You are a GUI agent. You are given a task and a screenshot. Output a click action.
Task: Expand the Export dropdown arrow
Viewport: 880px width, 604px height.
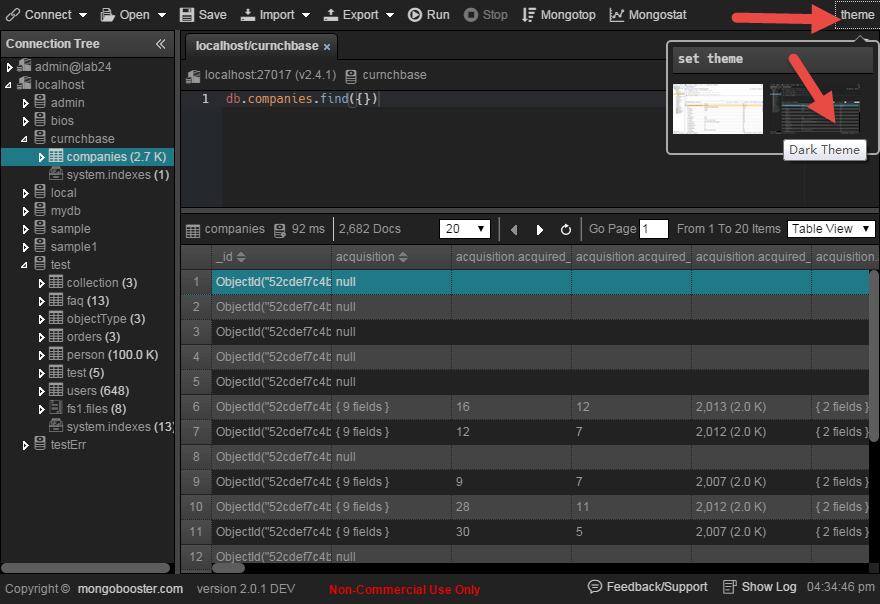pyautogui.click(x=389, y=15)
